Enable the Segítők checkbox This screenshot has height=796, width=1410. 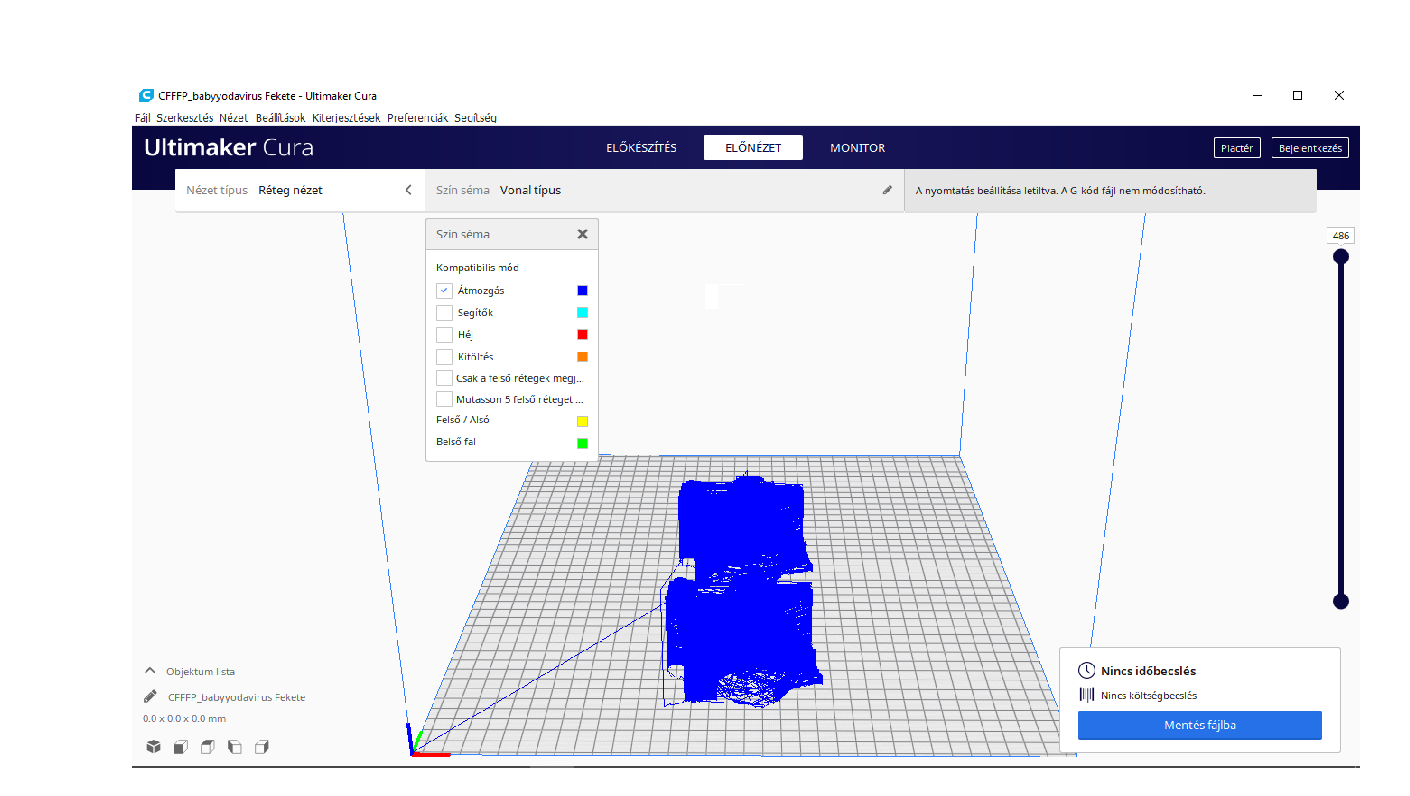pyautogui.click(x=444, y=312)
